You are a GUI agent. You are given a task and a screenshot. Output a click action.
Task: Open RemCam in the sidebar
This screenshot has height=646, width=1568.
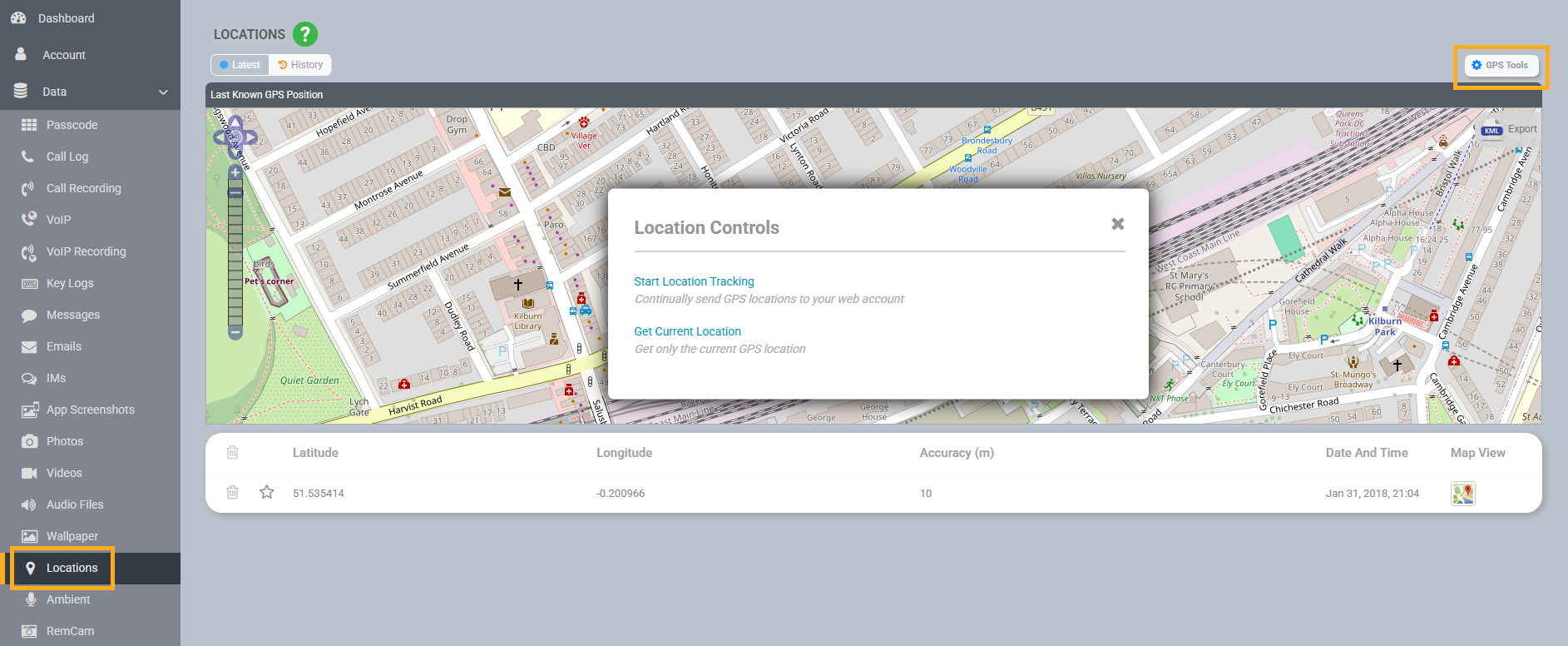point(70,631)
